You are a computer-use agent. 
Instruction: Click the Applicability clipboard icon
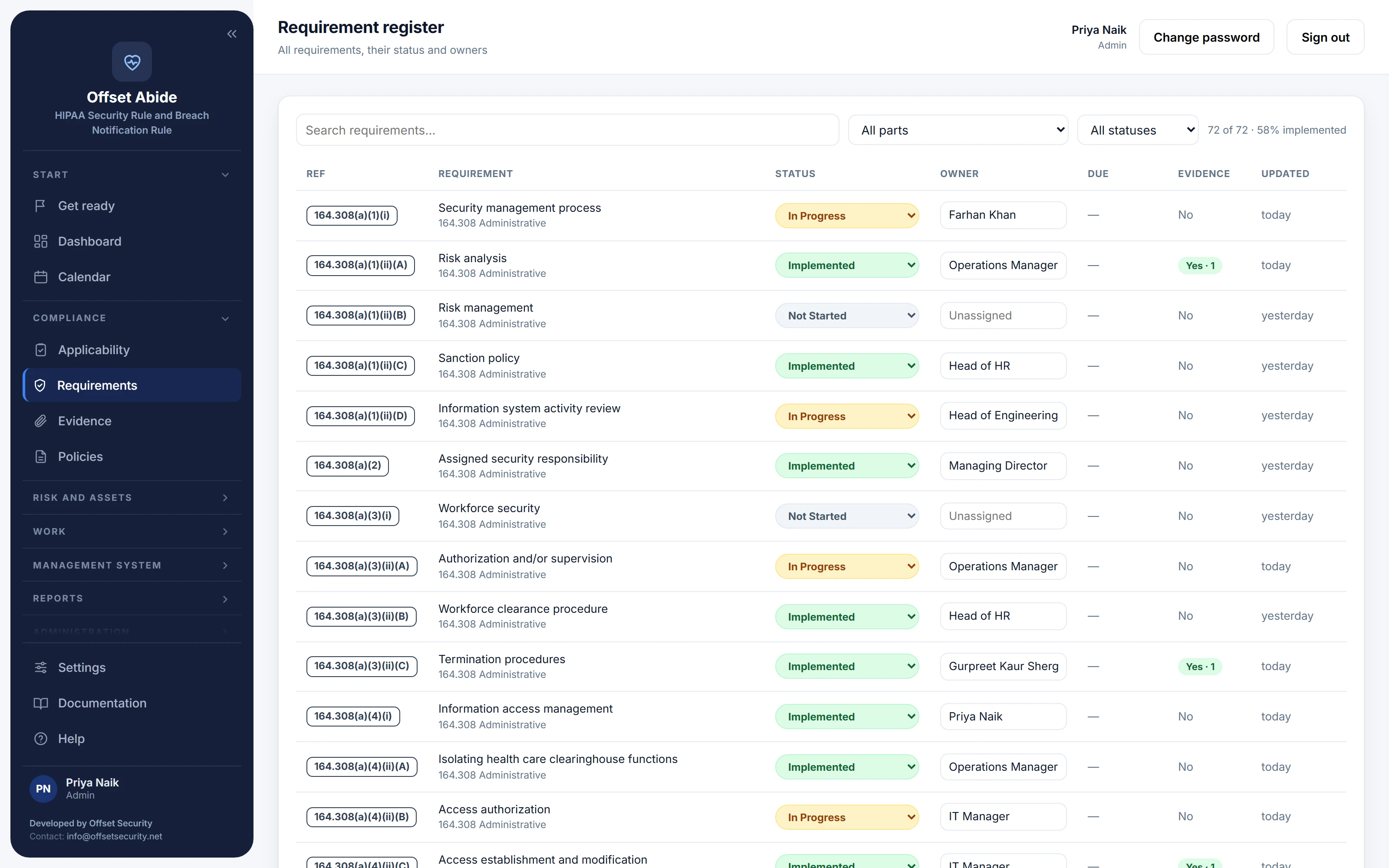pyautogui.click(x=40, y=350)
